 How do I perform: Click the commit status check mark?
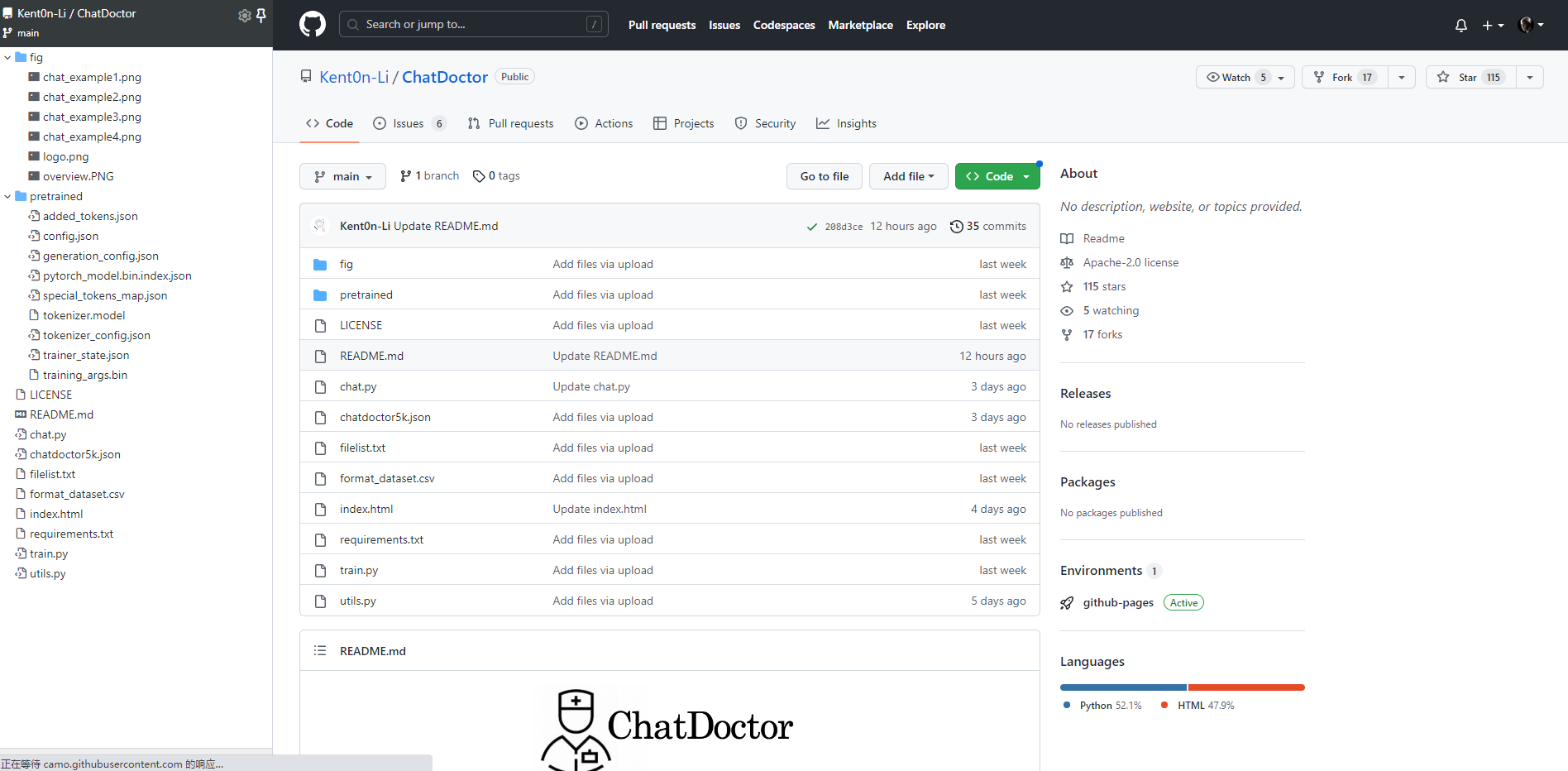[812, 227]
